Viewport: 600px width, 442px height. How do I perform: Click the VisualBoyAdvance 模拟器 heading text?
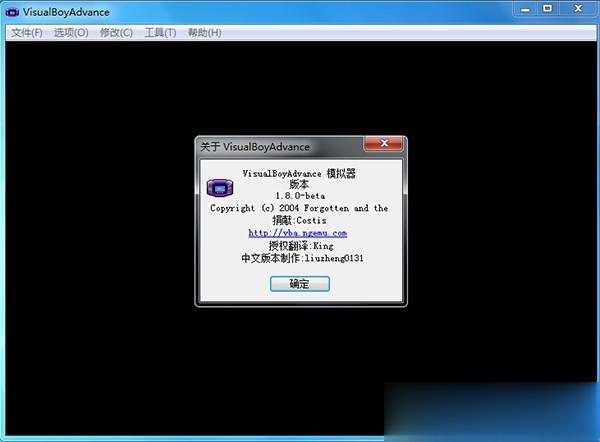coord(299,174)
